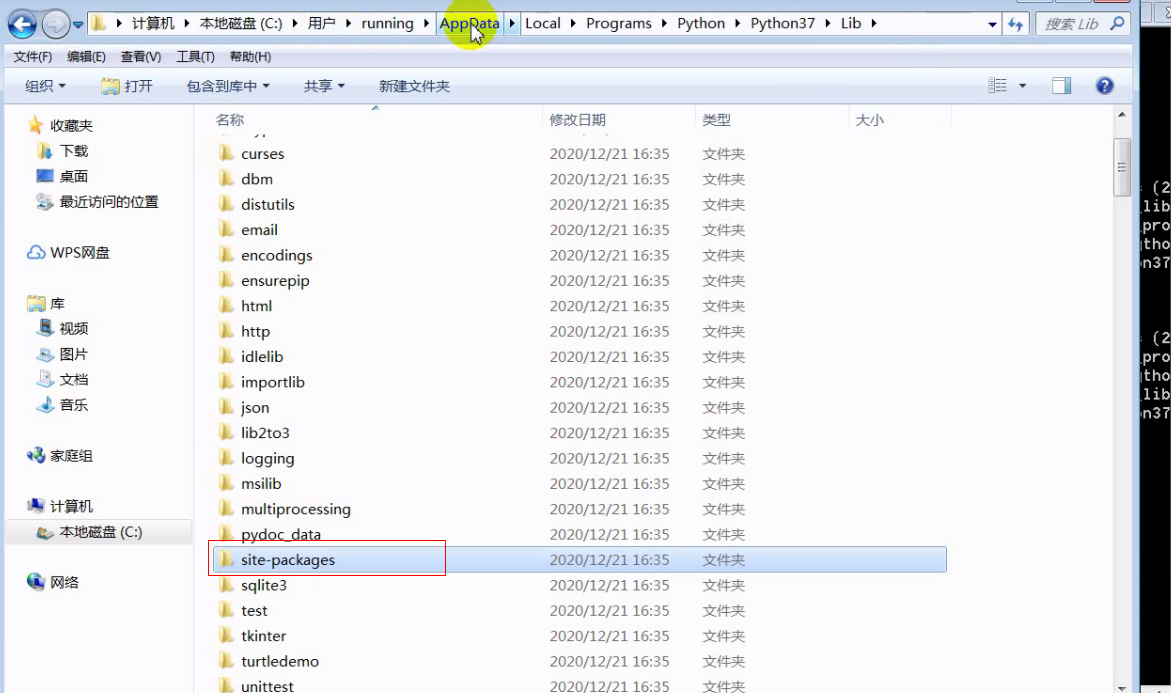The width and height of the screenshot is (1171, 693).
Task: Click the blue Help question mark icon
Action: [x=1105, y=86]
